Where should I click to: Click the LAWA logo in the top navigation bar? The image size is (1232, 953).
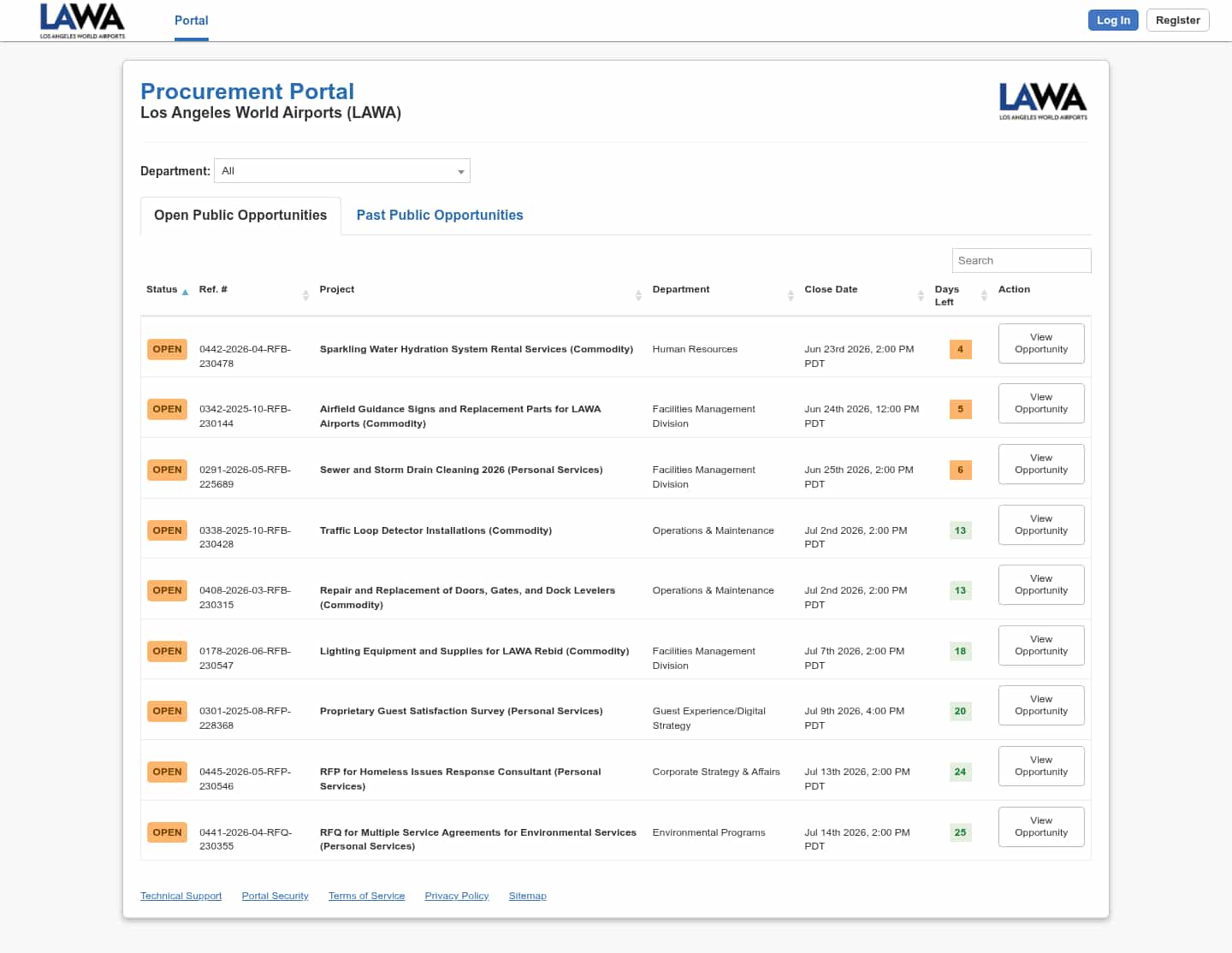pos(82,21)
